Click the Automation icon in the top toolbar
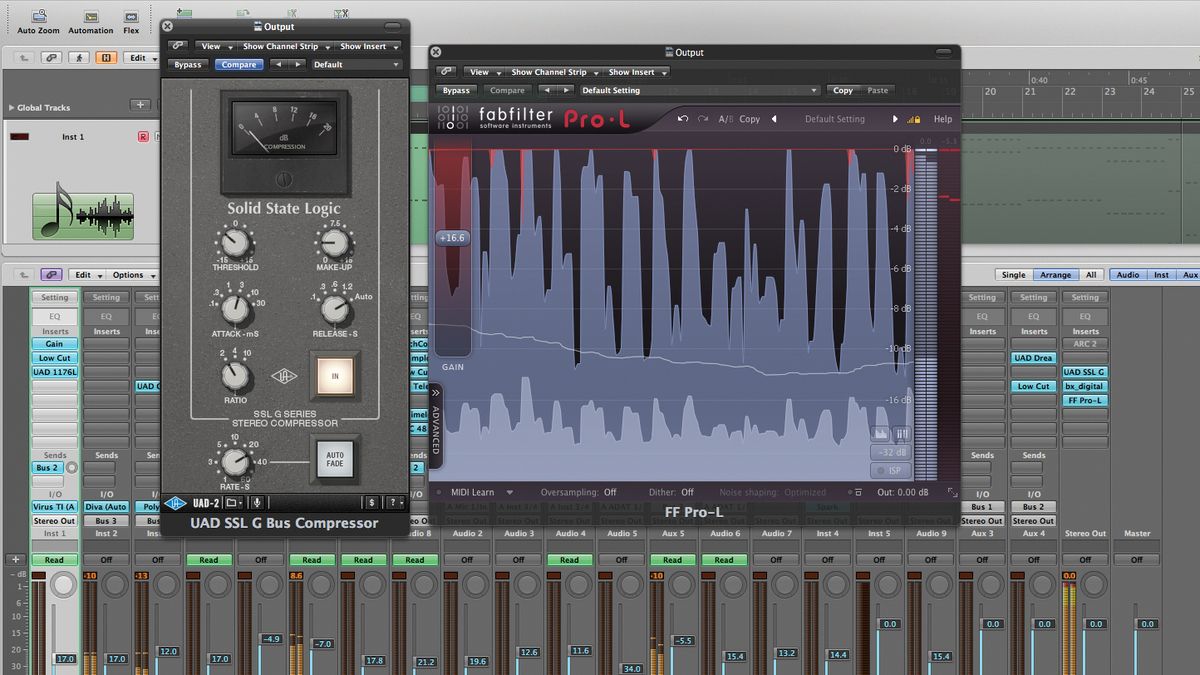 [x=90, y=17]
